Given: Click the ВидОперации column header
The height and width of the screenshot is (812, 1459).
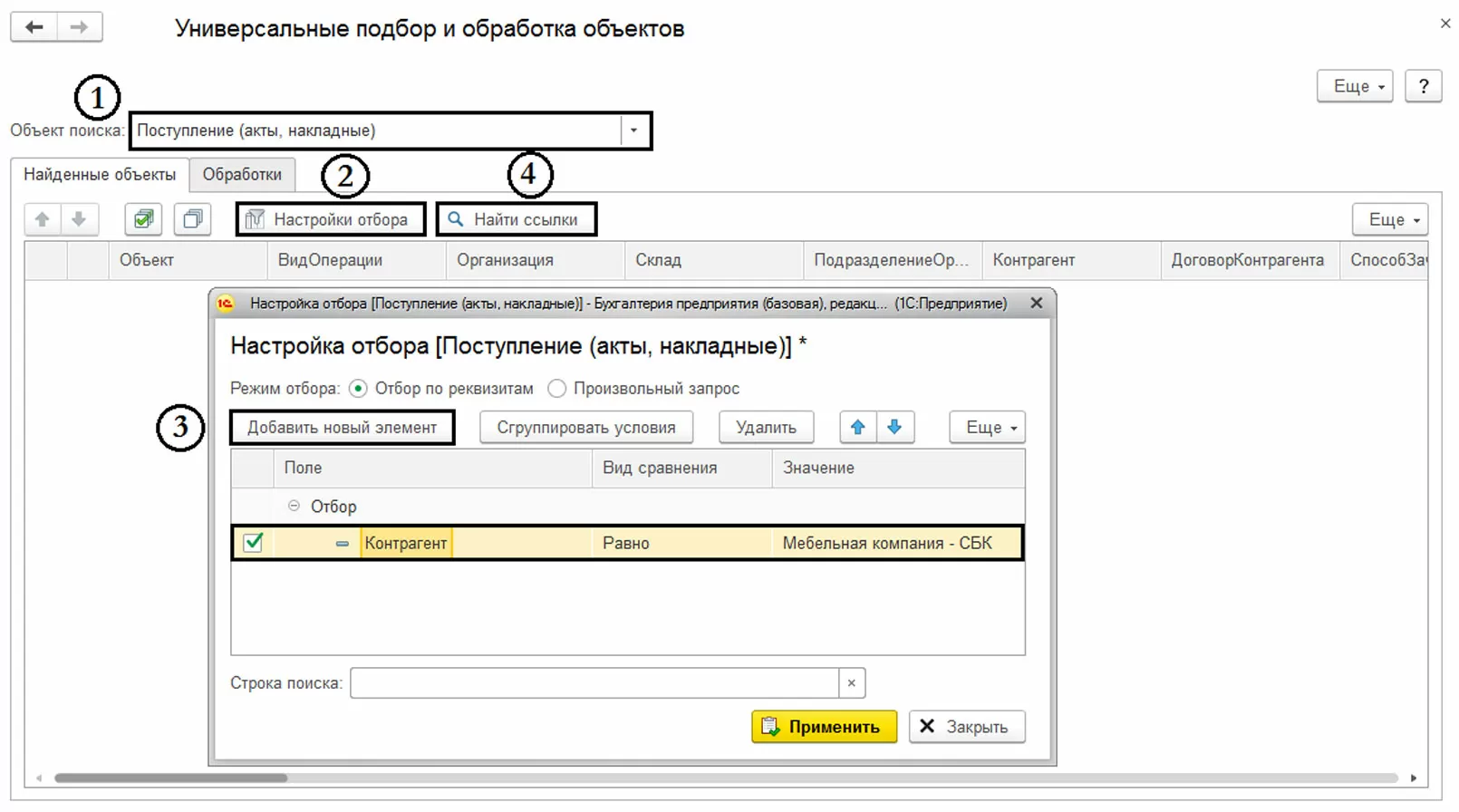Looking at the screenshot, I should point(357,260).
